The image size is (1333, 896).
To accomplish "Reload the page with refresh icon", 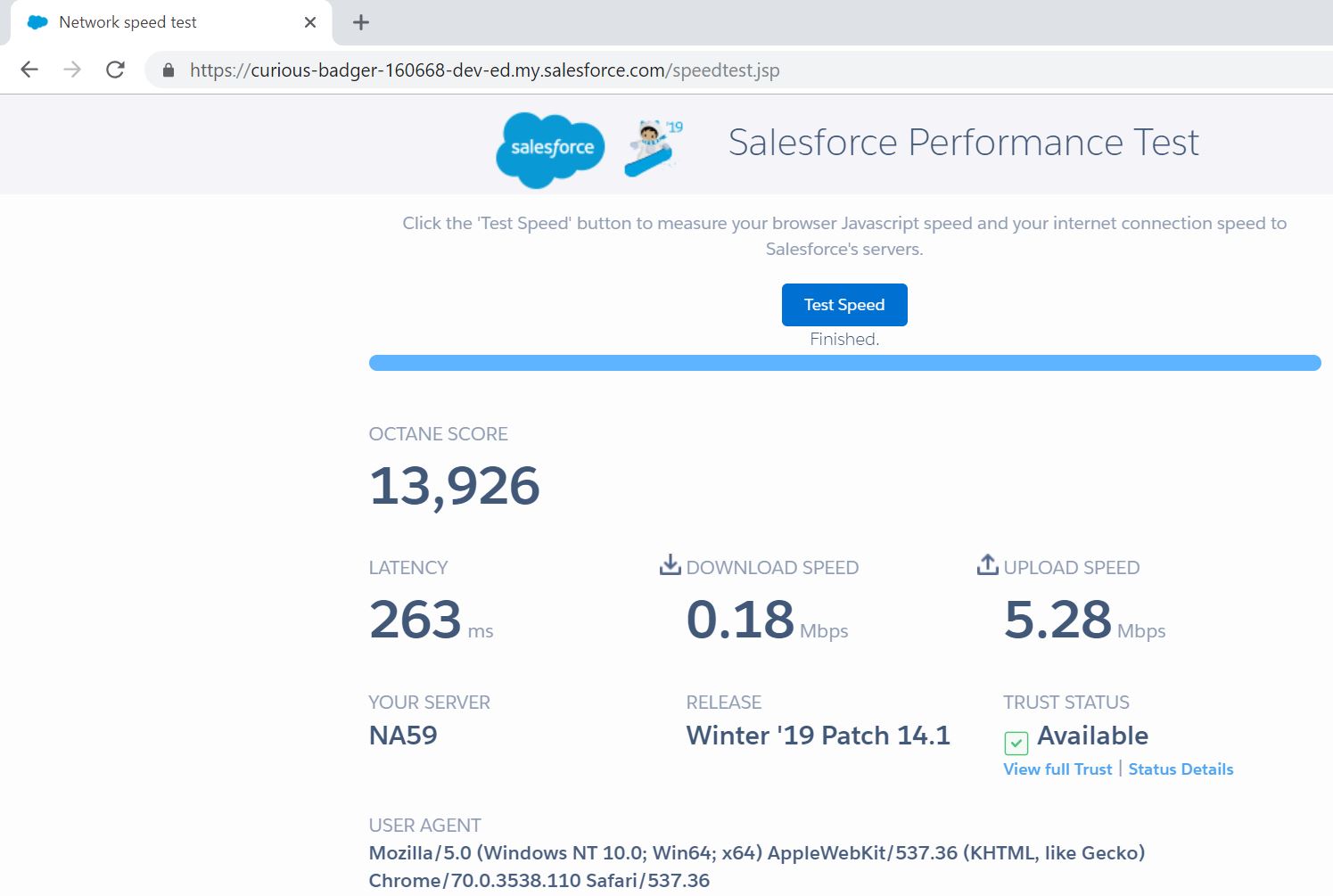I will (115, 70).
